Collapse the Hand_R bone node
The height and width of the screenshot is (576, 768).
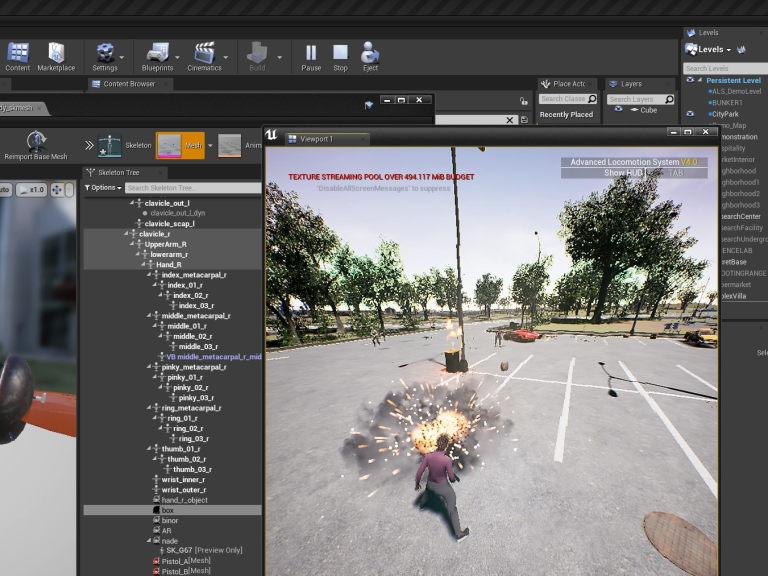[144, 264]
